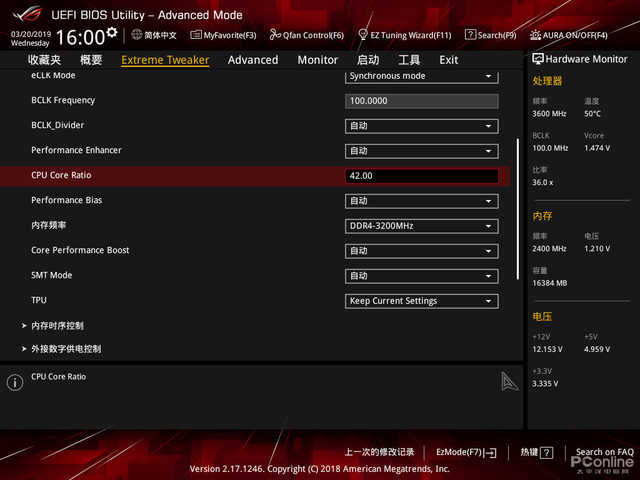Select the CPU Core Ratio row label
The height and width of the screenshot is (480, 640).
coord(61,175)
